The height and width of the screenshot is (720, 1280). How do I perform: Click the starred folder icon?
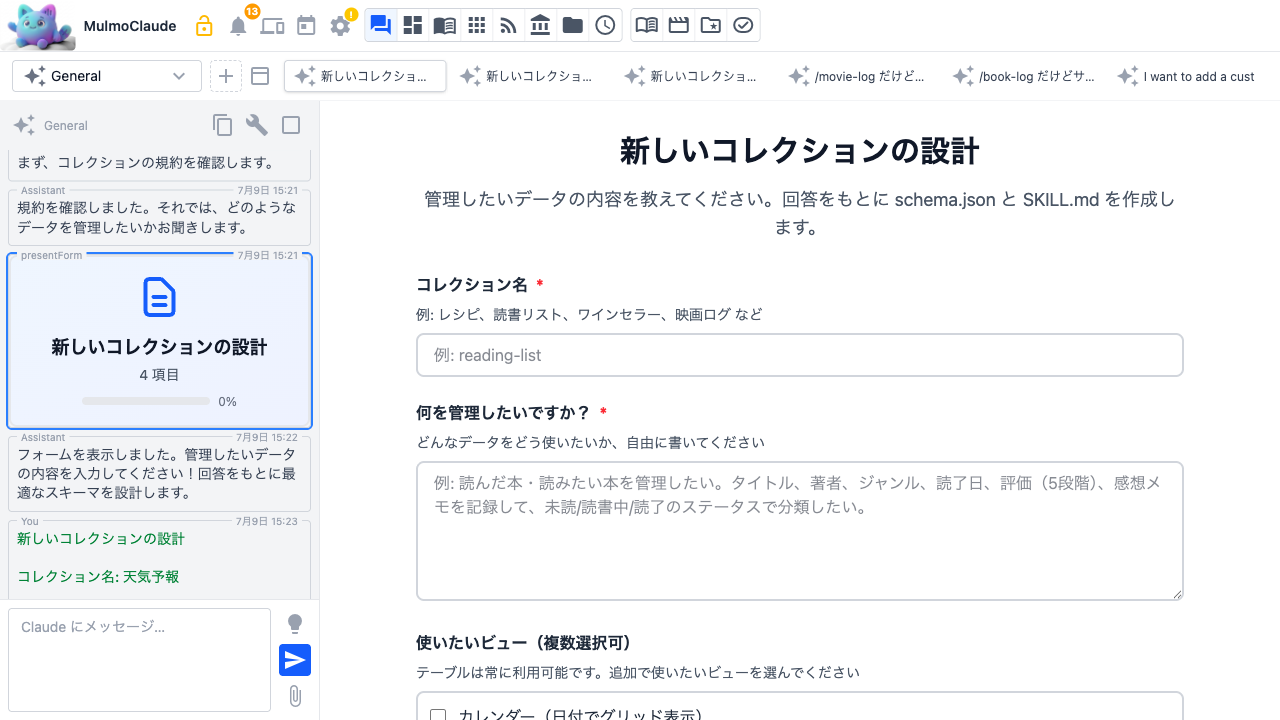pyautogui.click(x=711, y=26)
